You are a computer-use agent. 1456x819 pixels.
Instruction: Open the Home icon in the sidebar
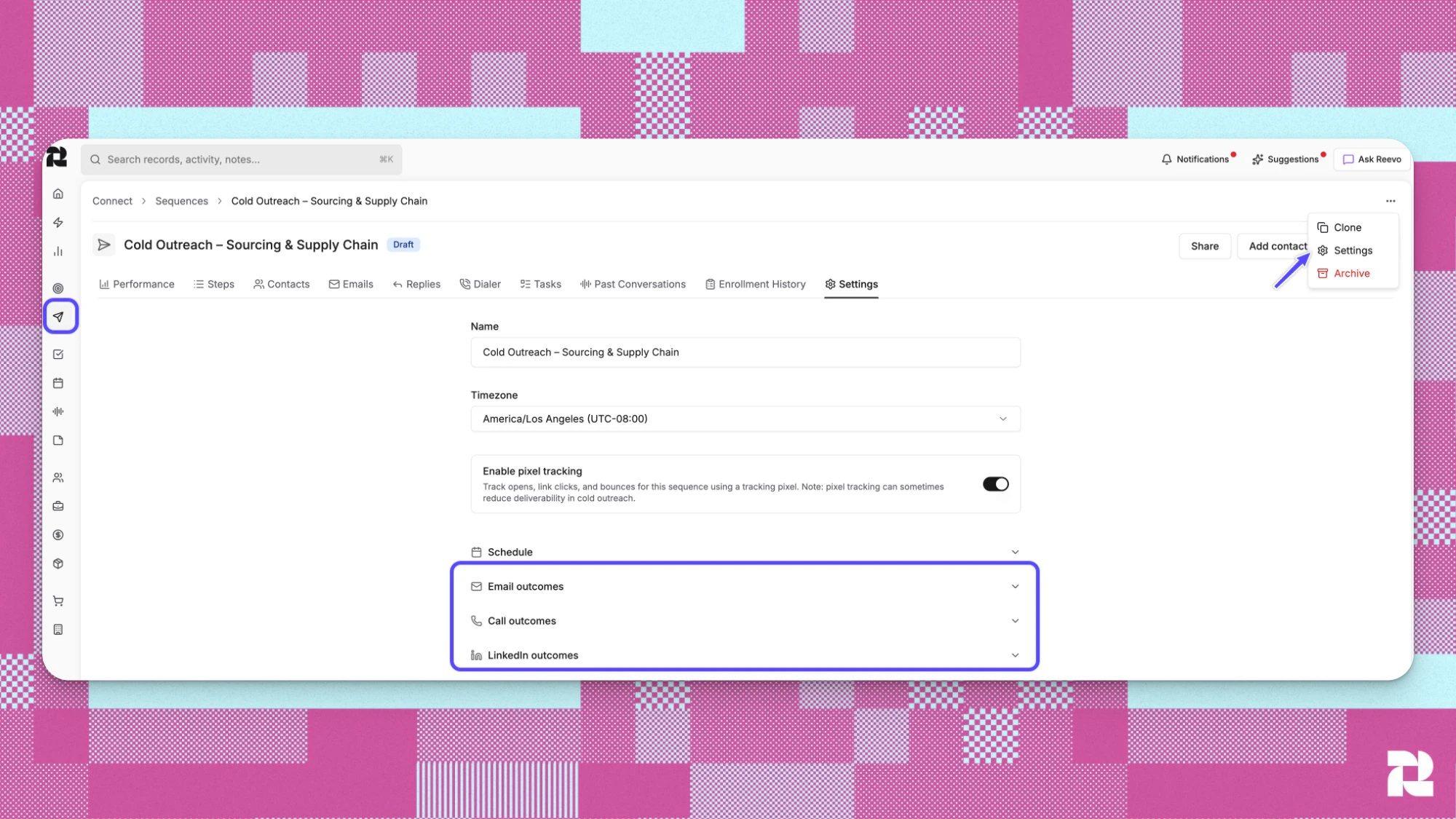click(58, 194)
